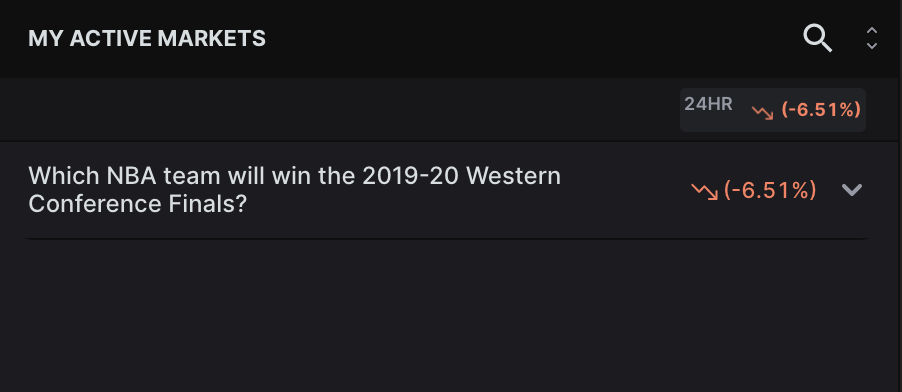The height and width of the screenshot is (392, 902).
Task: Expand the NBA Western Conference market row
Action: point(852,190)
